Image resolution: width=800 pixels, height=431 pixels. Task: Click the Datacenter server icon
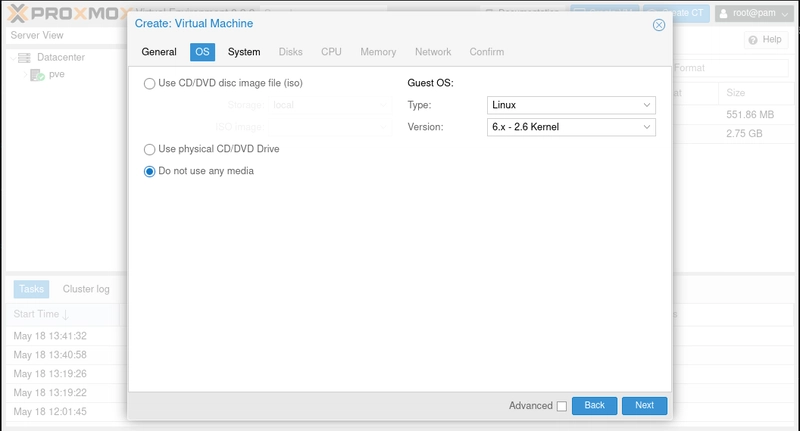point(24,58)
